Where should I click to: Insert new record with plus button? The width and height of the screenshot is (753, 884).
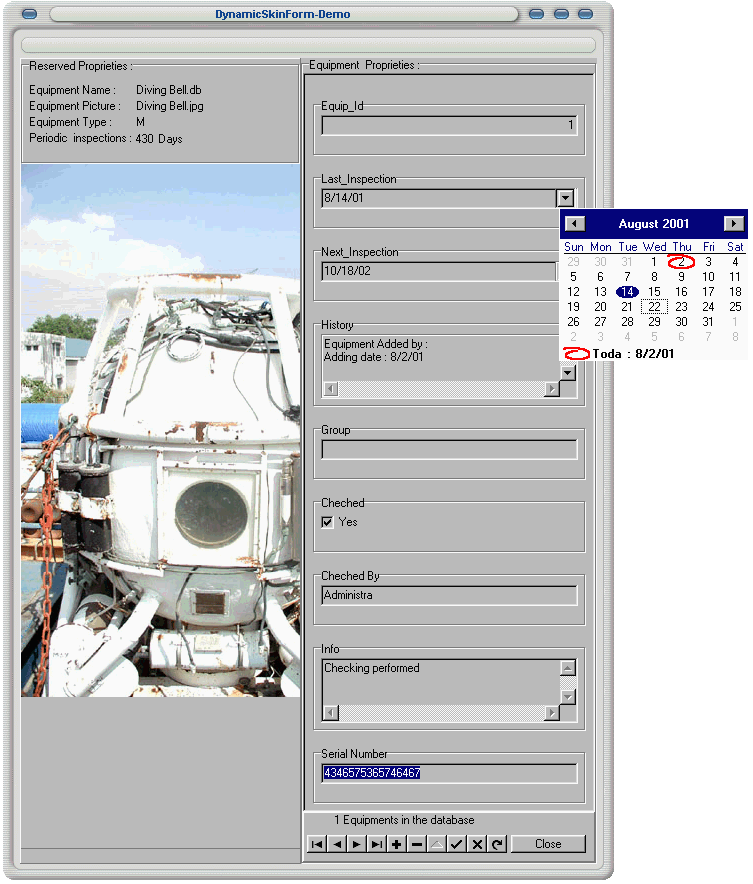[397, 845]
